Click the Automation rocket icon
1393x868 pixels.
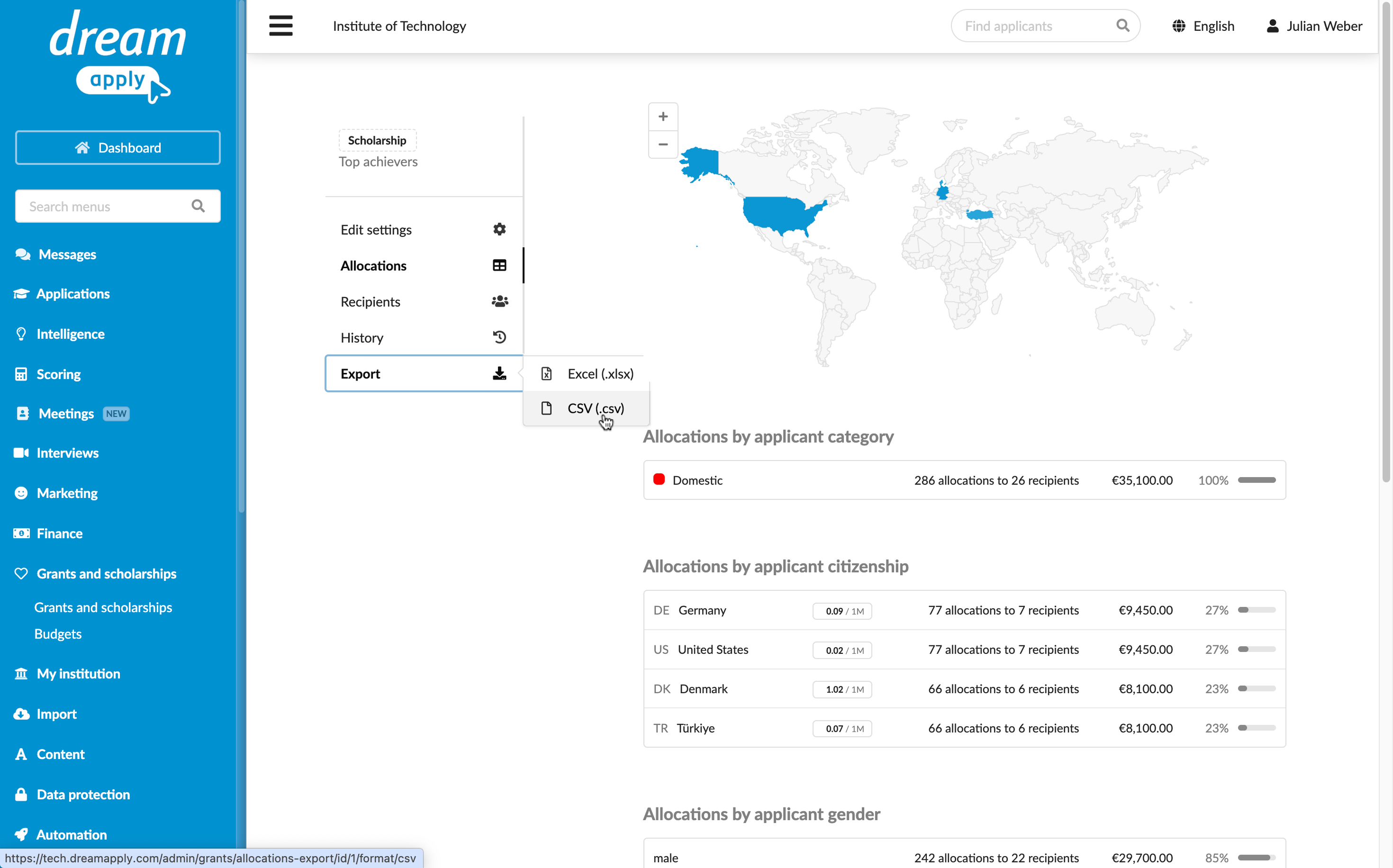tap(21, 834)
